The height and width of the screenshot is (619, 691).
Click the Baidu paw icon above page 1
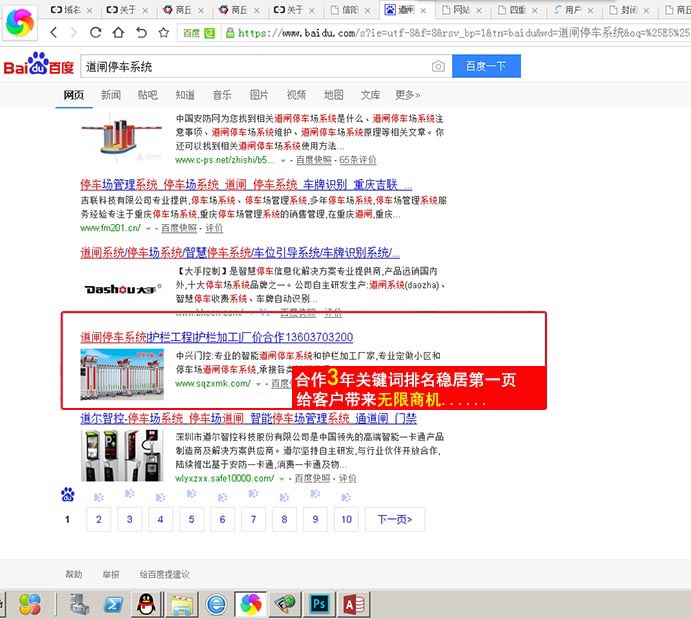[67, 495]
